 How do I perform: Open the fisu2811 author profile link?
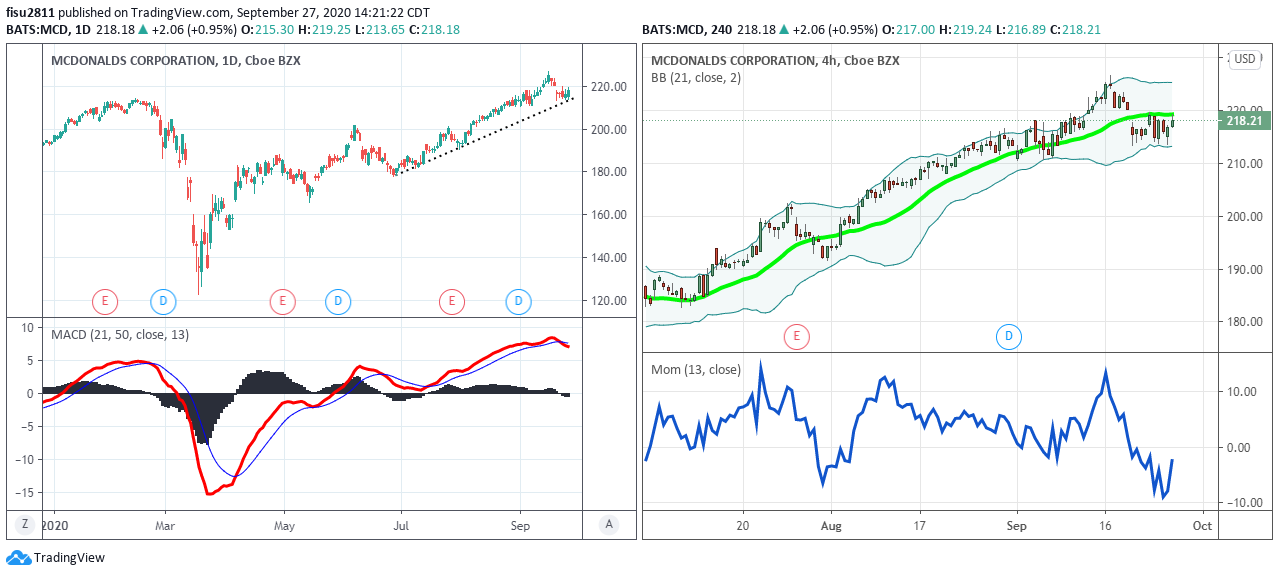(x=31, y=13)
